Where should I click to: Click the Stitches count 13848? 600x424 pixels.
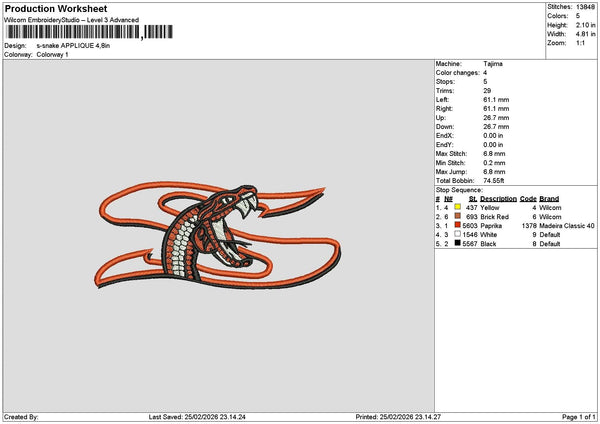(586, 6)
